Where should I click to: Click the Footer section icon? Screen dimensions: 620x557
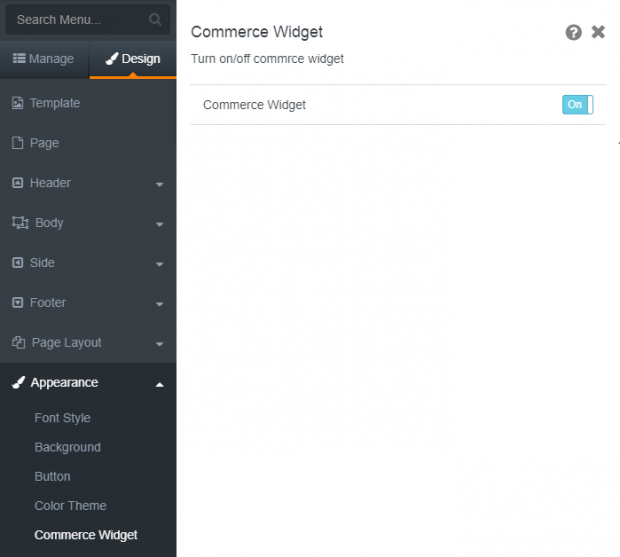point(17,302)
